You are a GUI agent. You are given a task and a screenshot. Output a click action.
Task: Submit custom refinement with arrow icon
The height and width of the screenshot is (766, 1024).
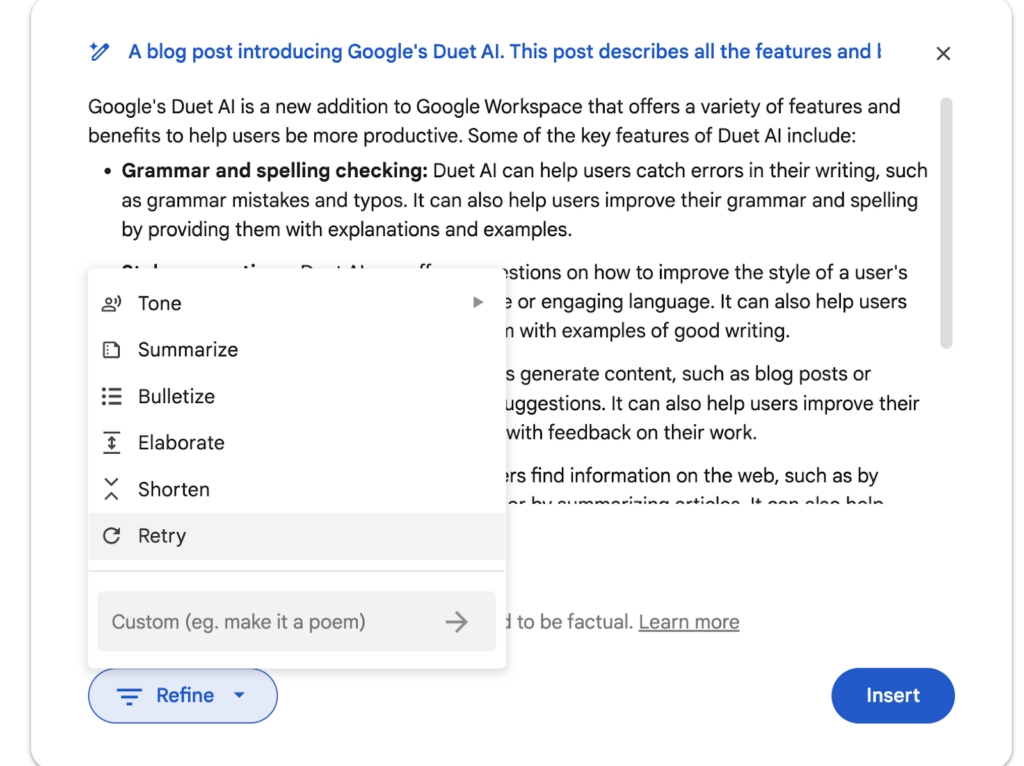tap(457, 622)
